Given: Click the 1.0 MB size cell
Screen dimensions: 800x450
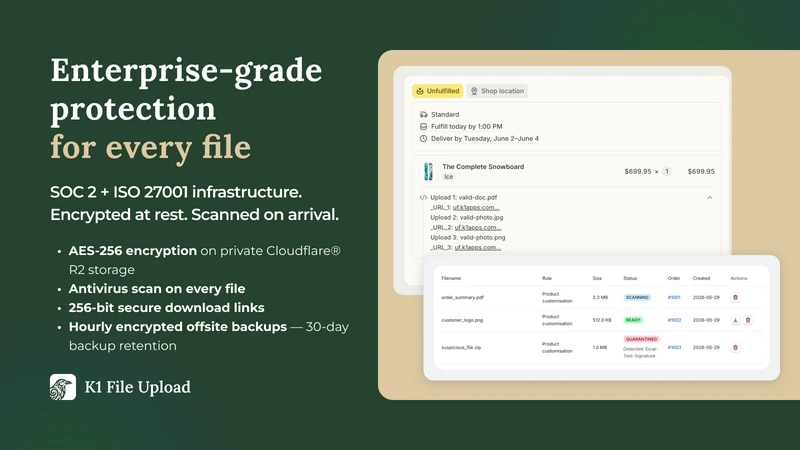Looking at the screenshot, I should pyautogui.click(x=599, y=347).
